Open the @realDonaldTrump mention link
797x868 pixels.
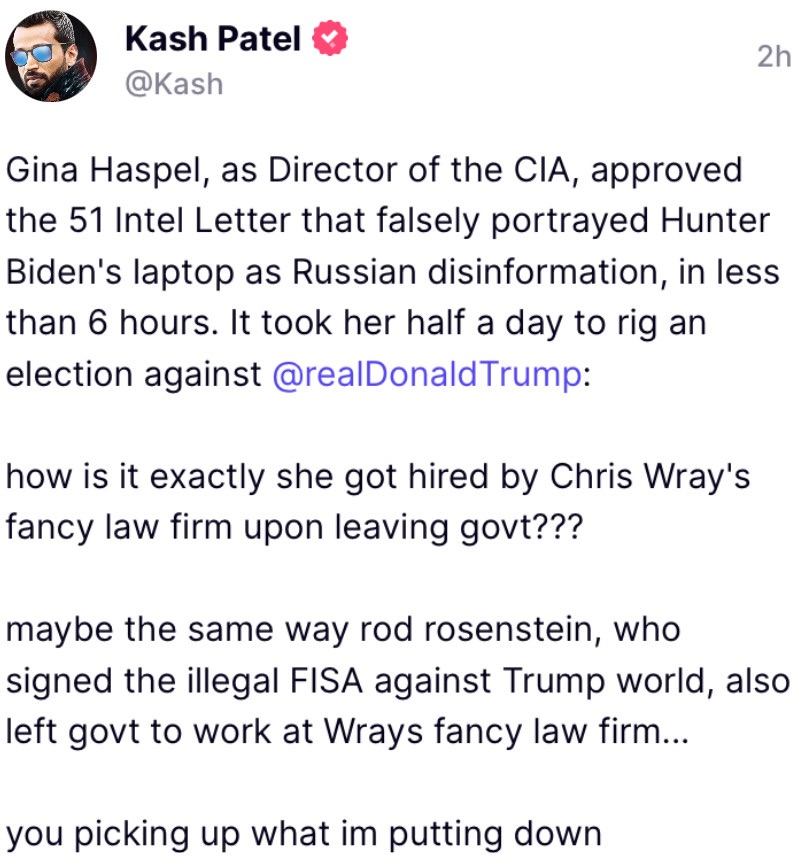[x=425, y=374]
